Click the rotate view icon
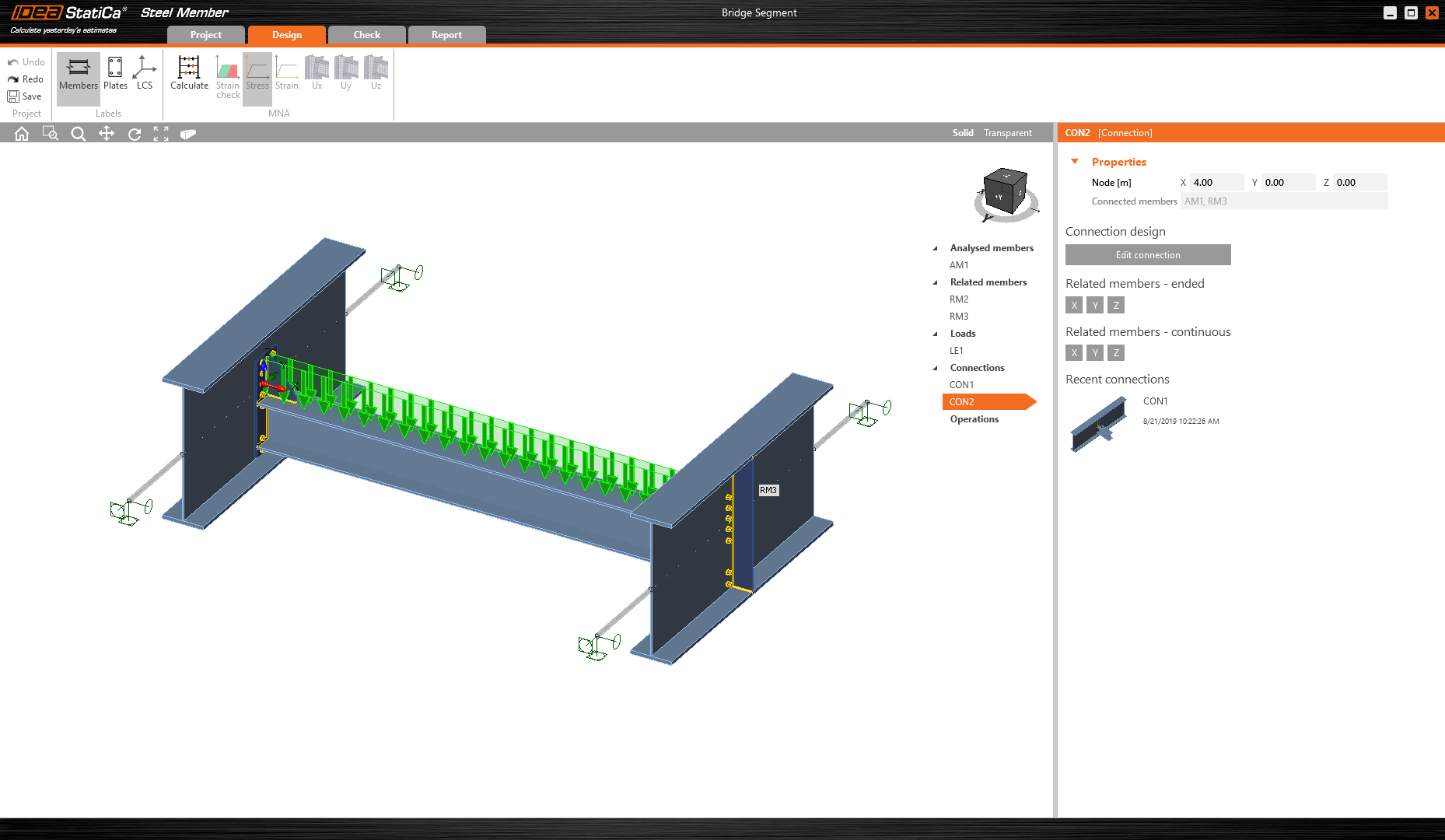 135,134
